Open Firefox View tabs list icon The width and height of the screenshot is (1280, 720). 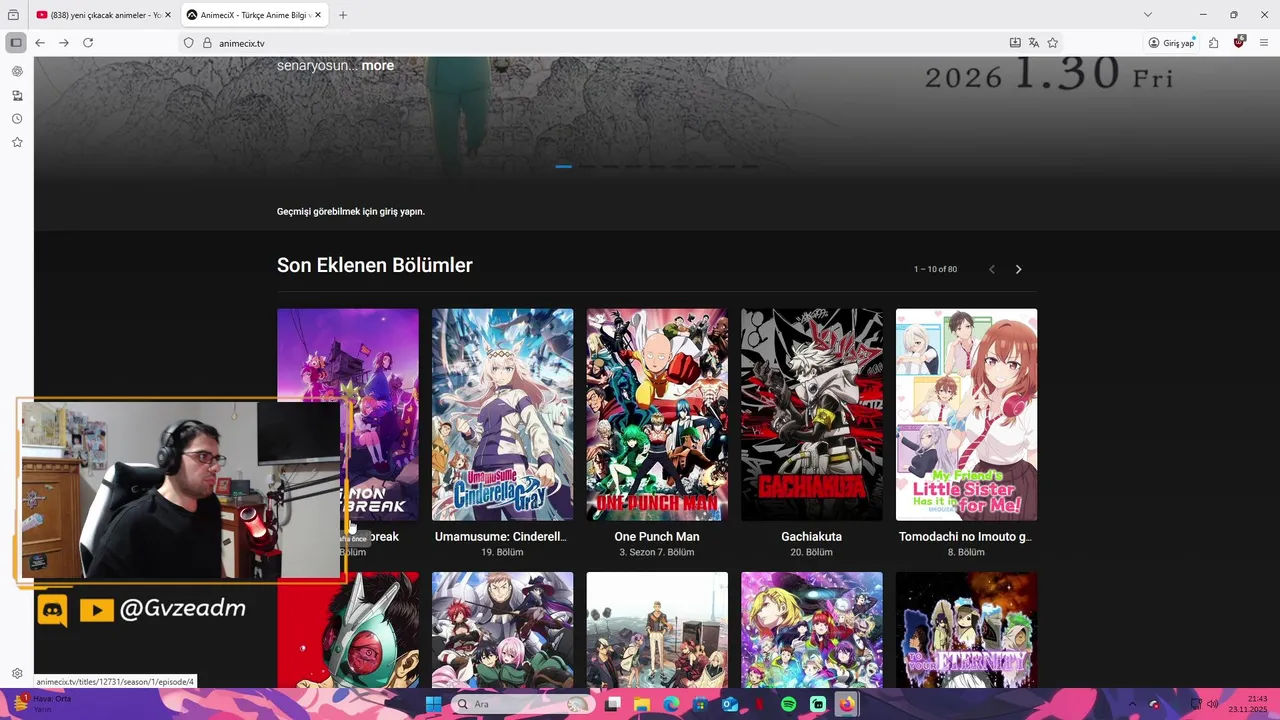pyautogui.click(x=13, y=15)
